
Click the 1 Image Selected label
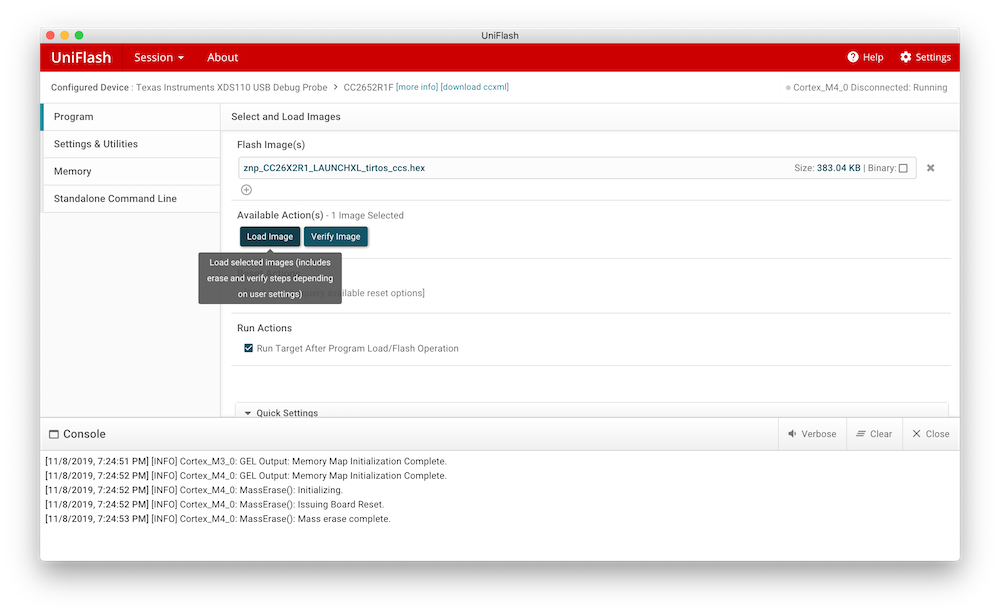coord(367,216)
